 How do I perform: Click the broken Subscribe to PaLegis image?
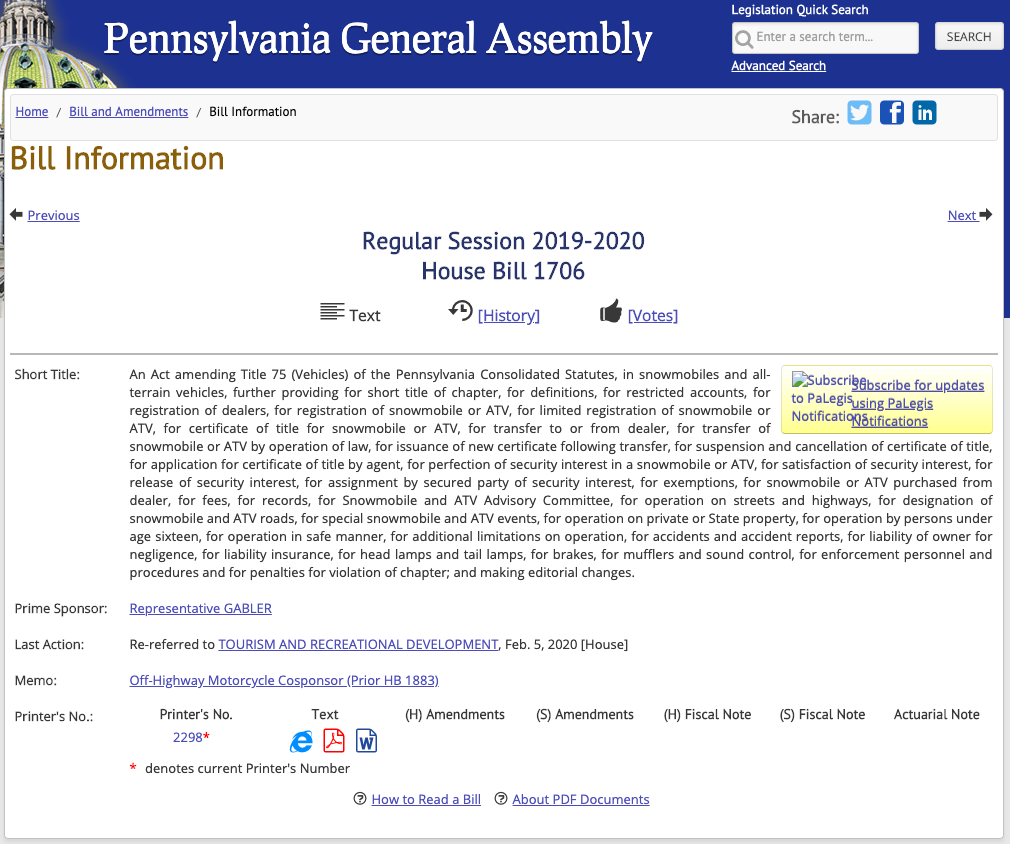tap(822, 398)
